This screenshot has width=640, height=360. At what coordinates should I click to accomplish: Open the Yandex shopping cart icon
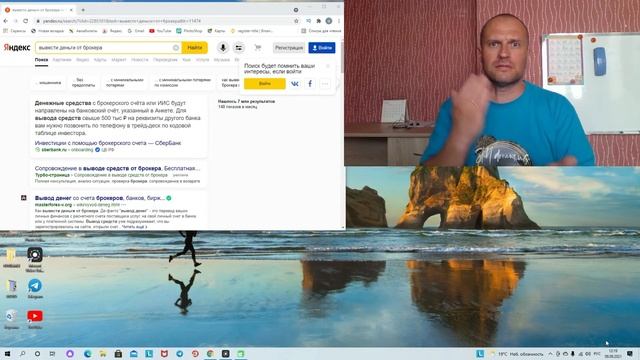pyautogui.click(x=258, y=48)
